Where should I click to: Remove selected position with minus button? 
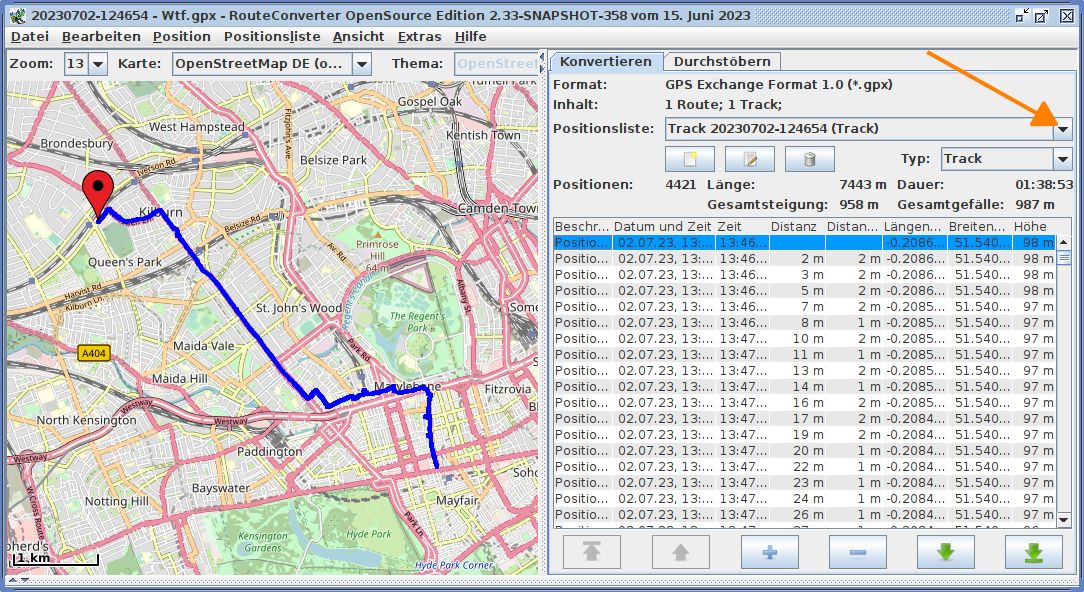(x=857, y=552)
